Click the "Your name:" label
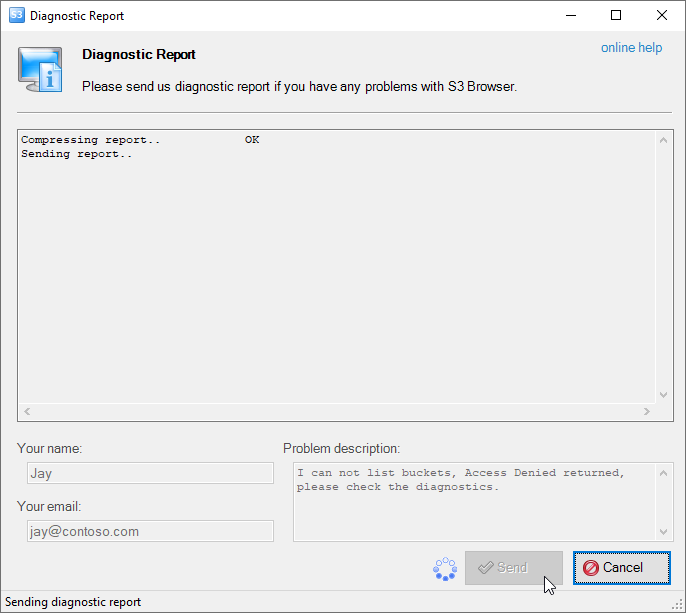 [49, 448]
